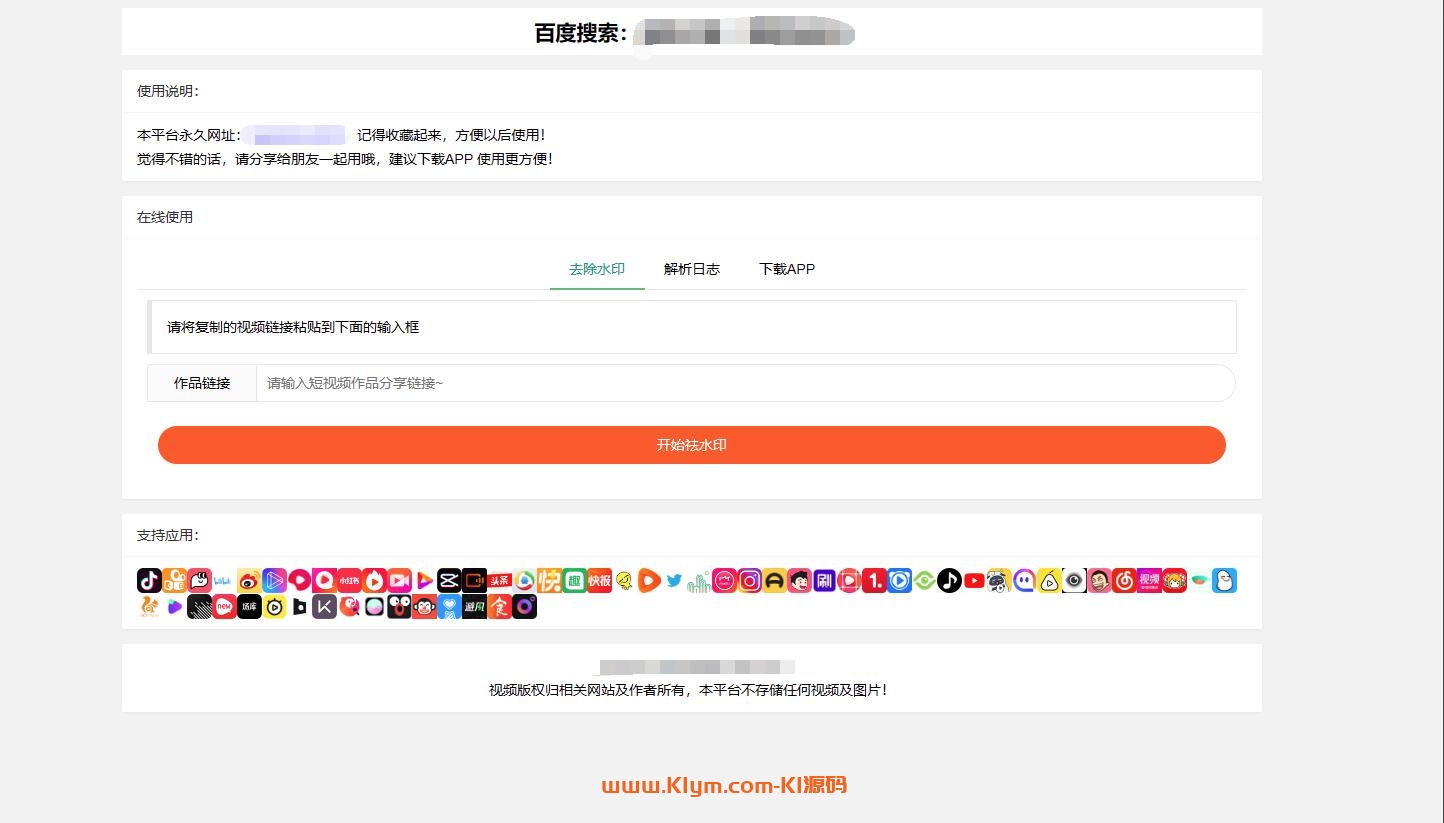Select the purple ghost face icon
The width and height of the screenshot is (1444, 823).
coord(1024,581)
